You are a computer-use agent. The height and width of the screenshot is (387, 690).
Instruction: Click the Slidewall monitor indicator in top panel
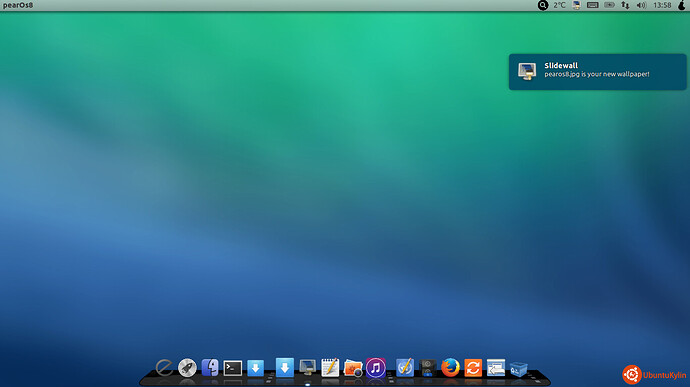(x=576, y=5)
